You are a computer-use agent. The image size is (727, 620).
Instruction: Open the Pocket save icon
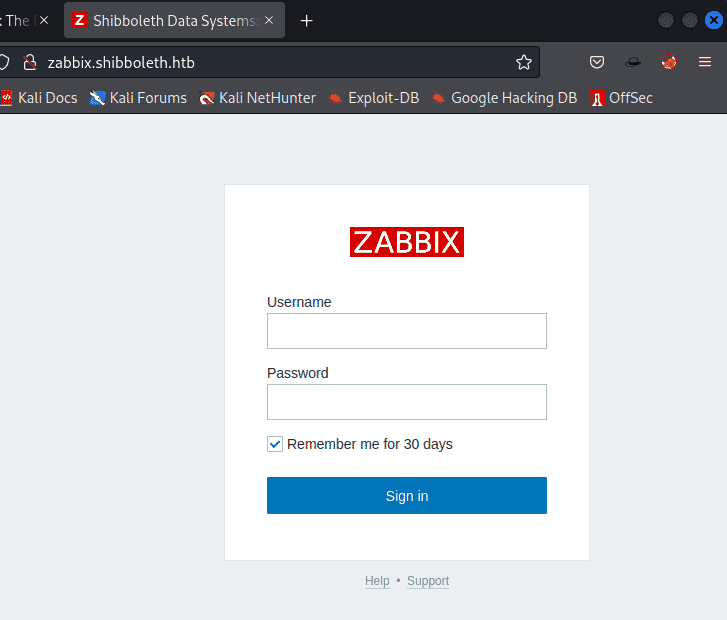[597, 62]
